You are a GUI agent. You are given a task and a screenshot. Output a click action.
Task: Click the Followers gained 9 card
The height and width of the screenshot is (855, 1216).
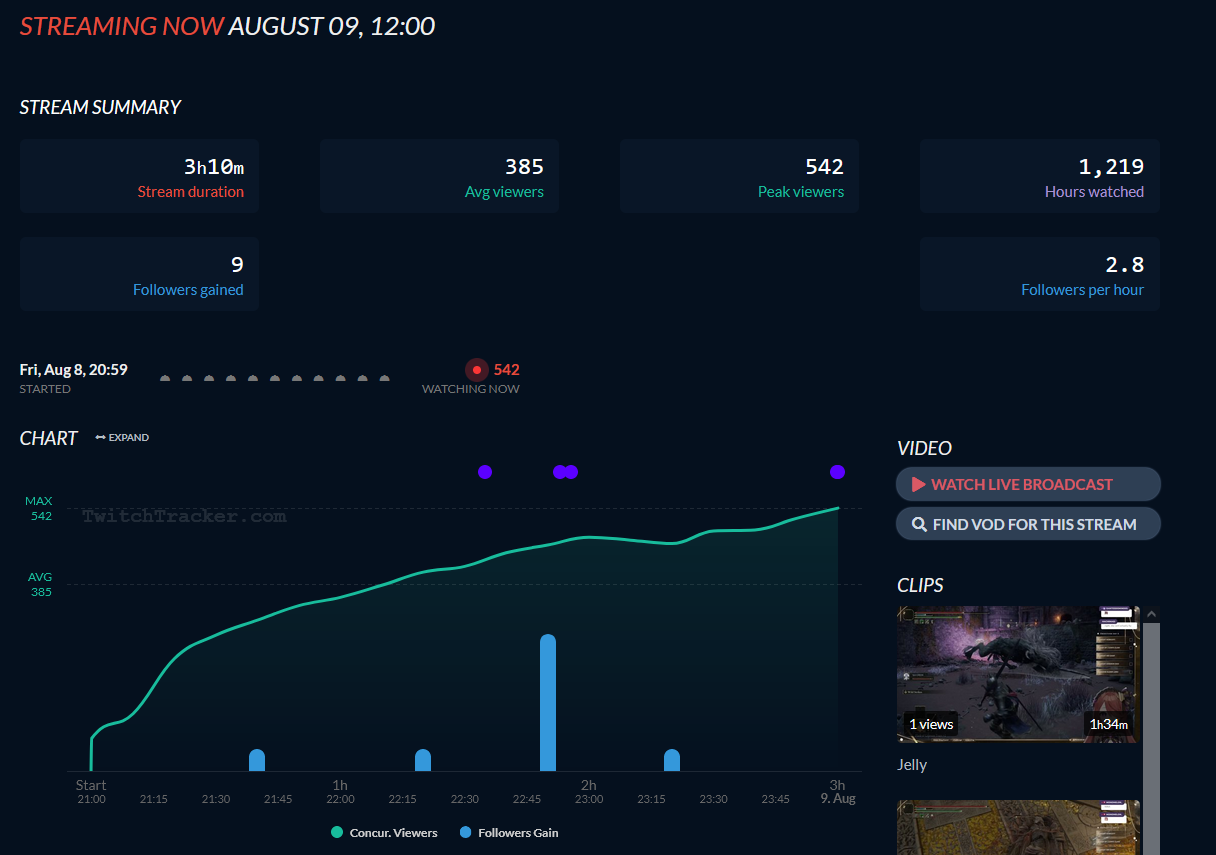point(139,274)
